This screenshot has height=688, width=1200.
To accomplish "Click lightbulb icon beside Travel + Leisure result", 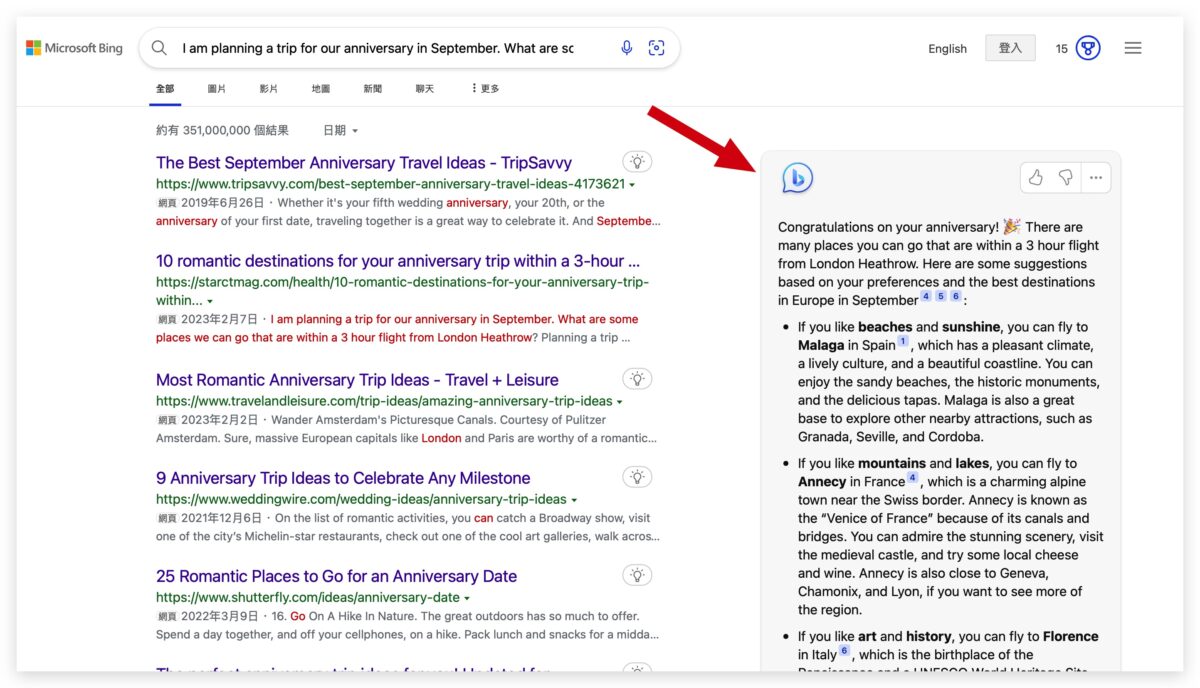I will [637, 379].
